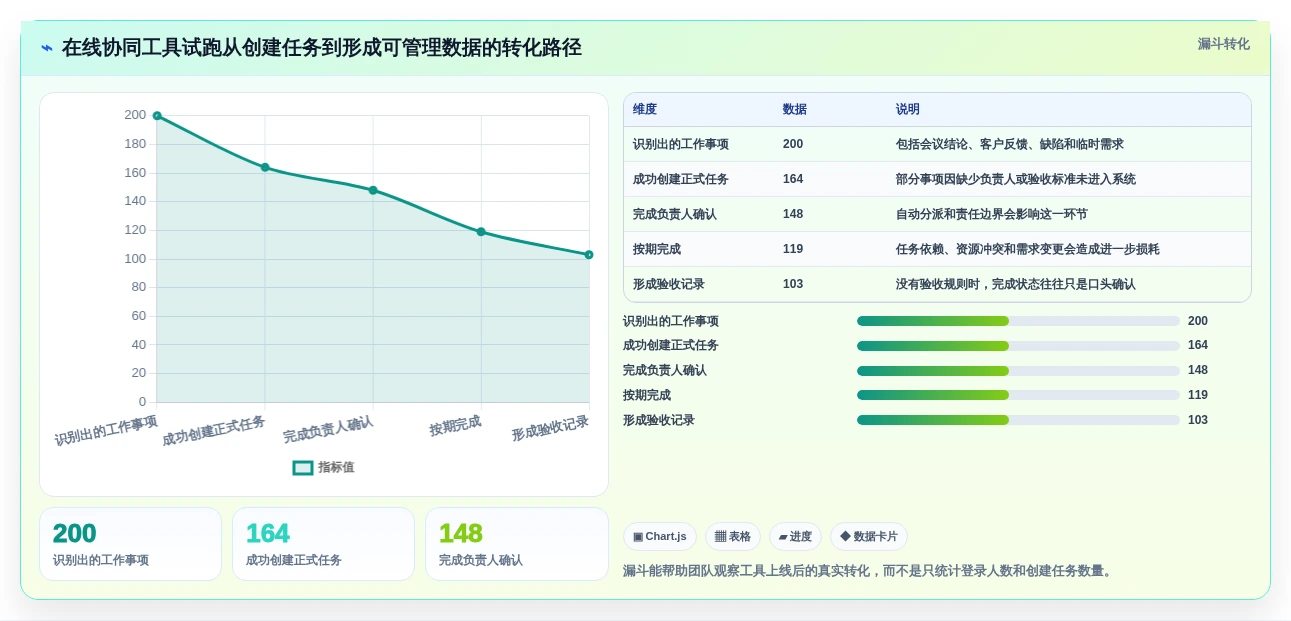Click the progress bar for 成功创建正式任务
This screenshot has width=1291, height=621.
[1018, 345]
